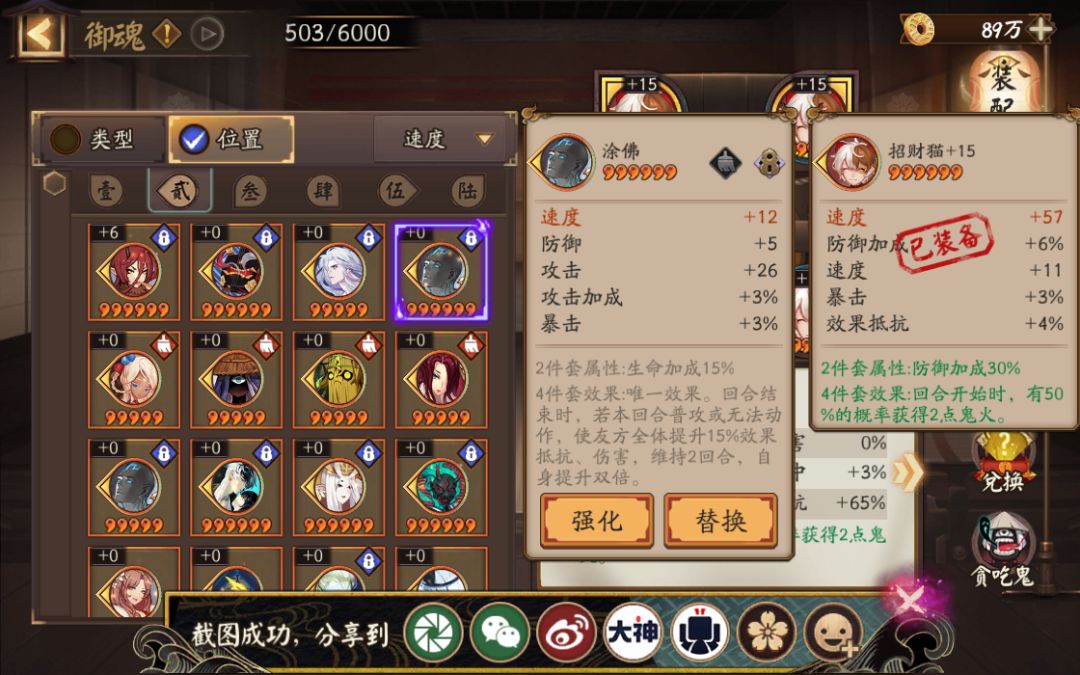Switch to slot 叁 tab
Image resolution: width=1080 pixels, height=675 pixels.
coord(251,191)
